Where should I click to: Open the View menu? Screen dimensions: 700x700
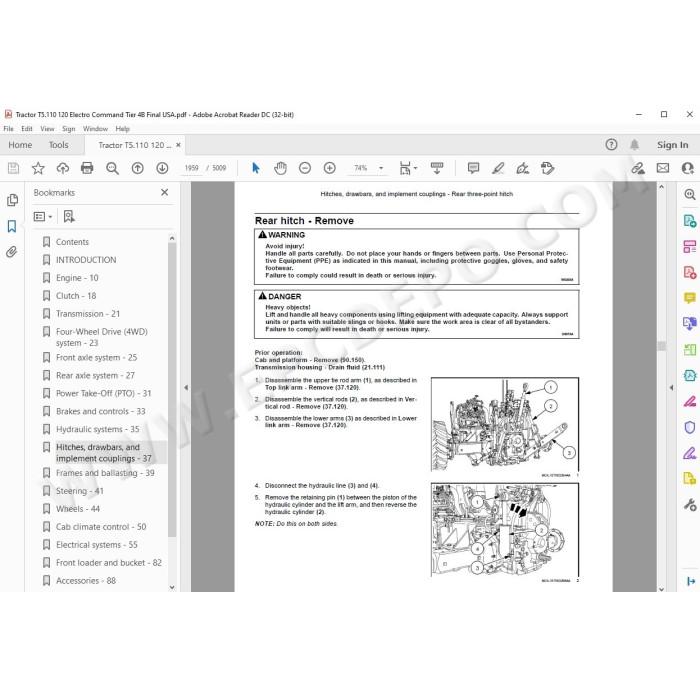tap(47, 129)
